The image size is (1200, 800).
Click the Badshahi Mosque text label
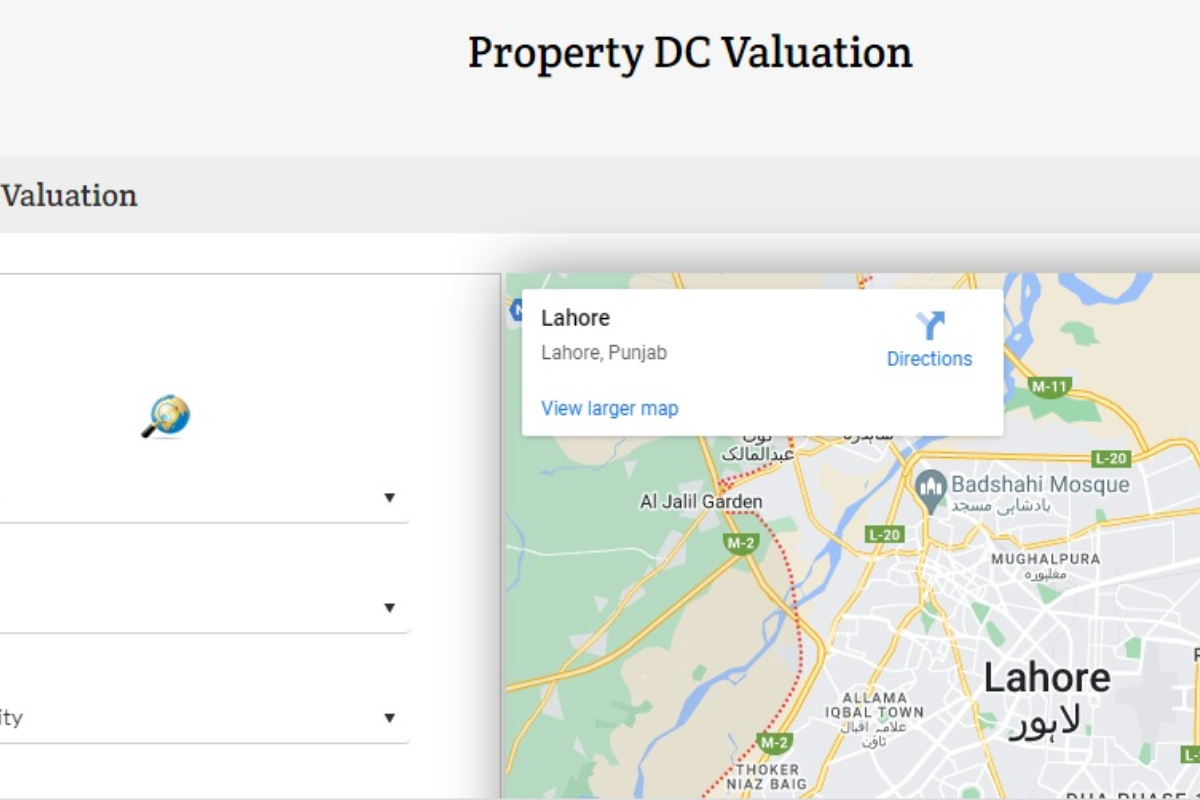coord(1040,485)
